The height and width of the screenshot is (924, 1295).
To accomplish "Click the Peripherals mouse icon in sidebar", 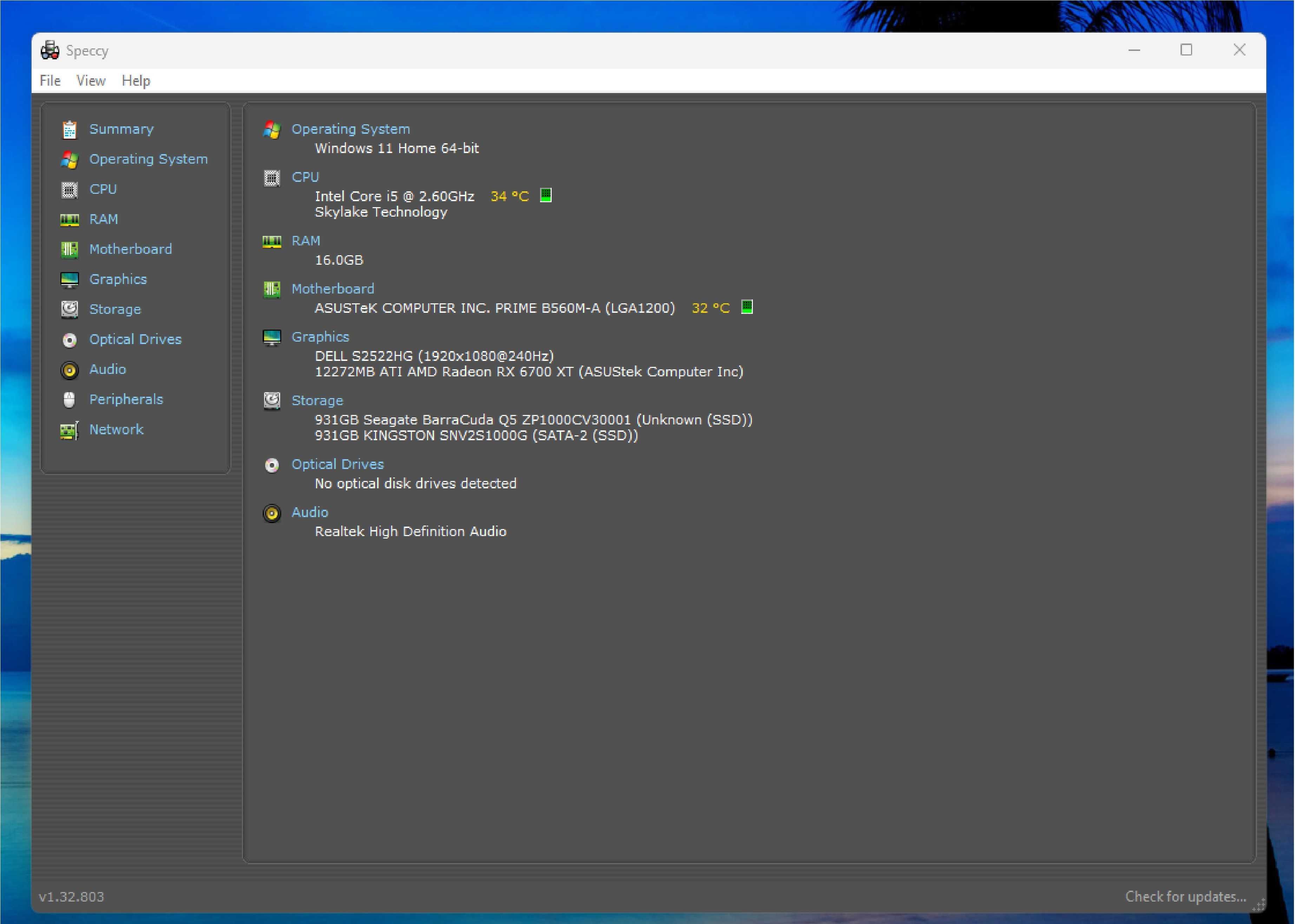I will 70,400.
